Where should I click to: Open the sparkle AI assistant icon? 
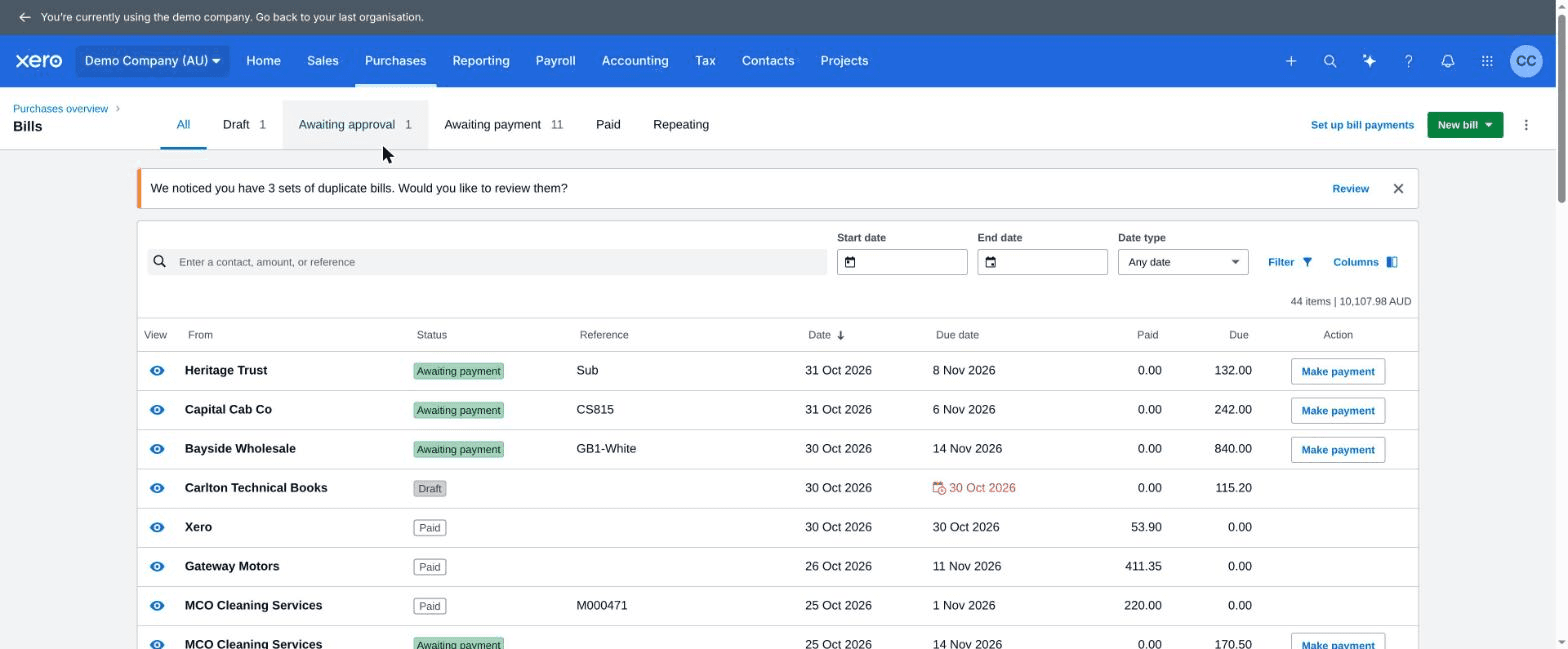[1369, 61]
